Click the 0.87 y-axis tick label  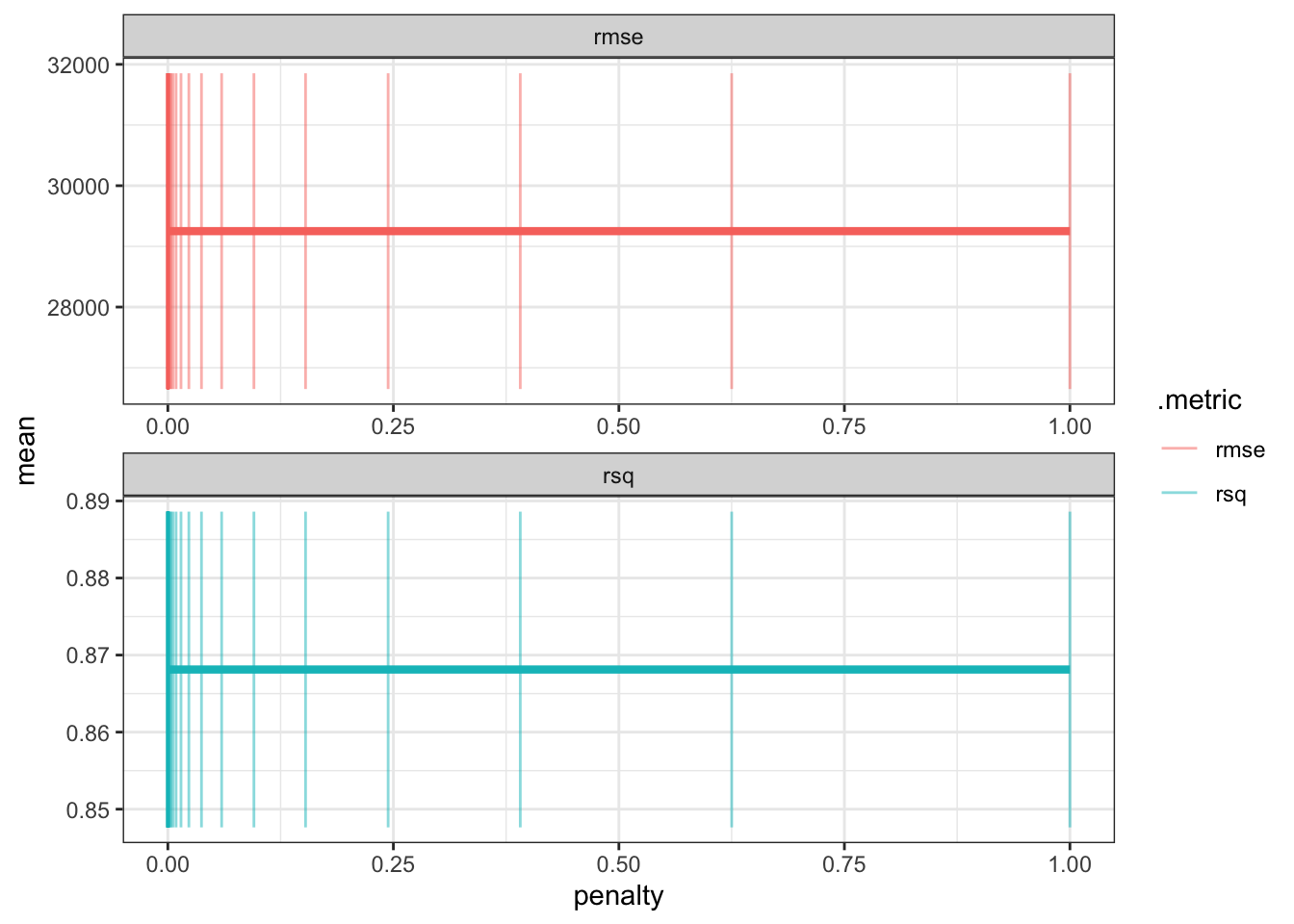[x=88, y=655]
